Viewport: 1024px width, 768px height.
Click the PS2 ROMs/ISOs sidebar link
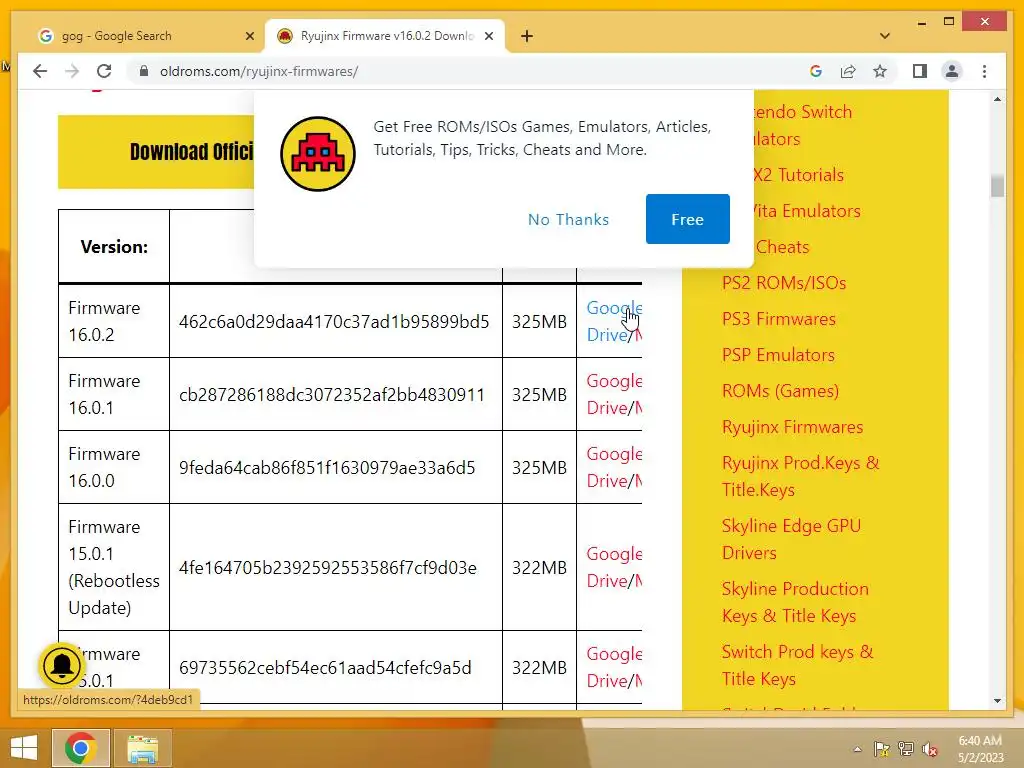pos(784,283)
